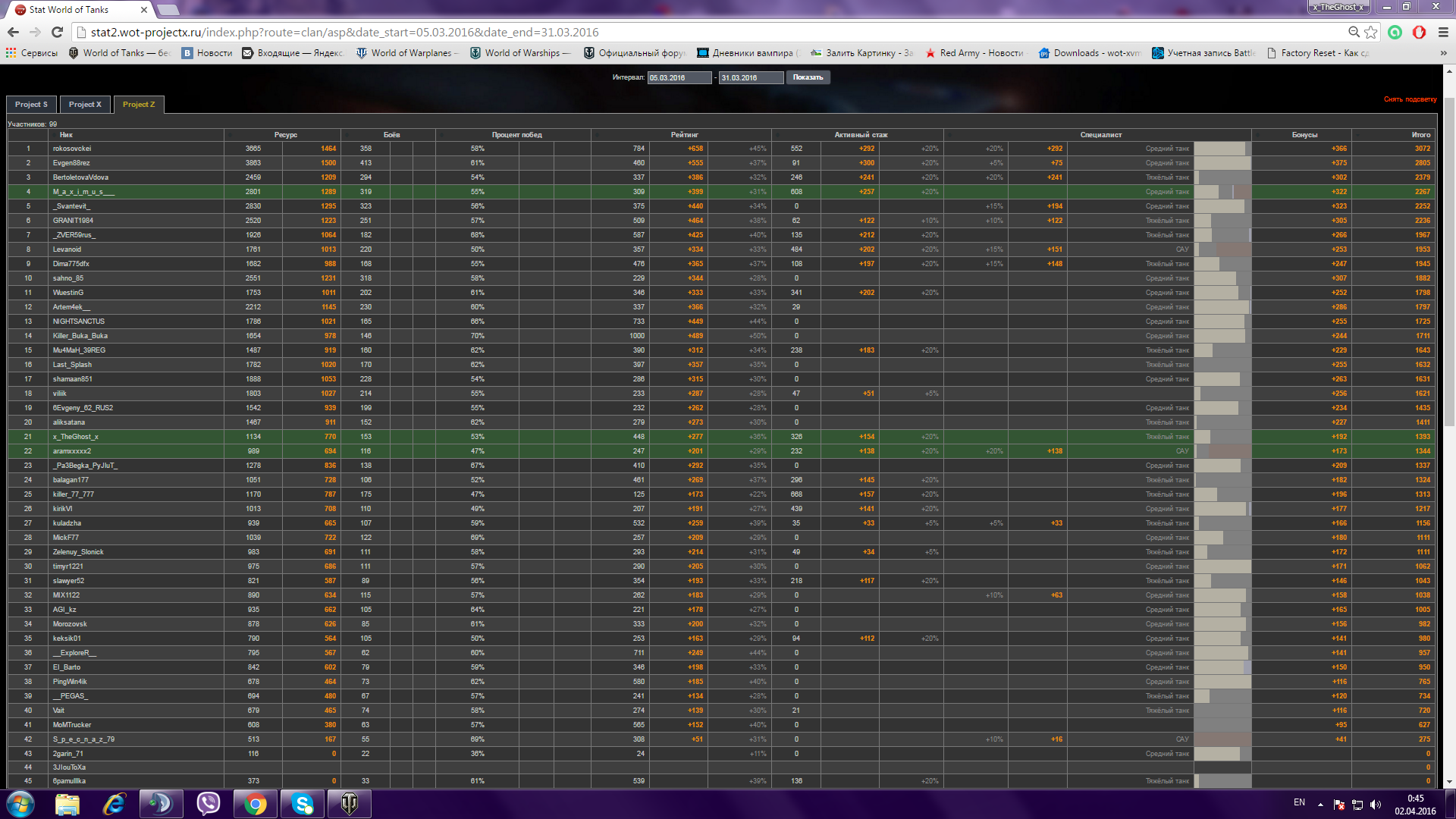
Task: Expand bookmarks overflow chevron
Action: pyautogui.click(x=1443, y=53)
